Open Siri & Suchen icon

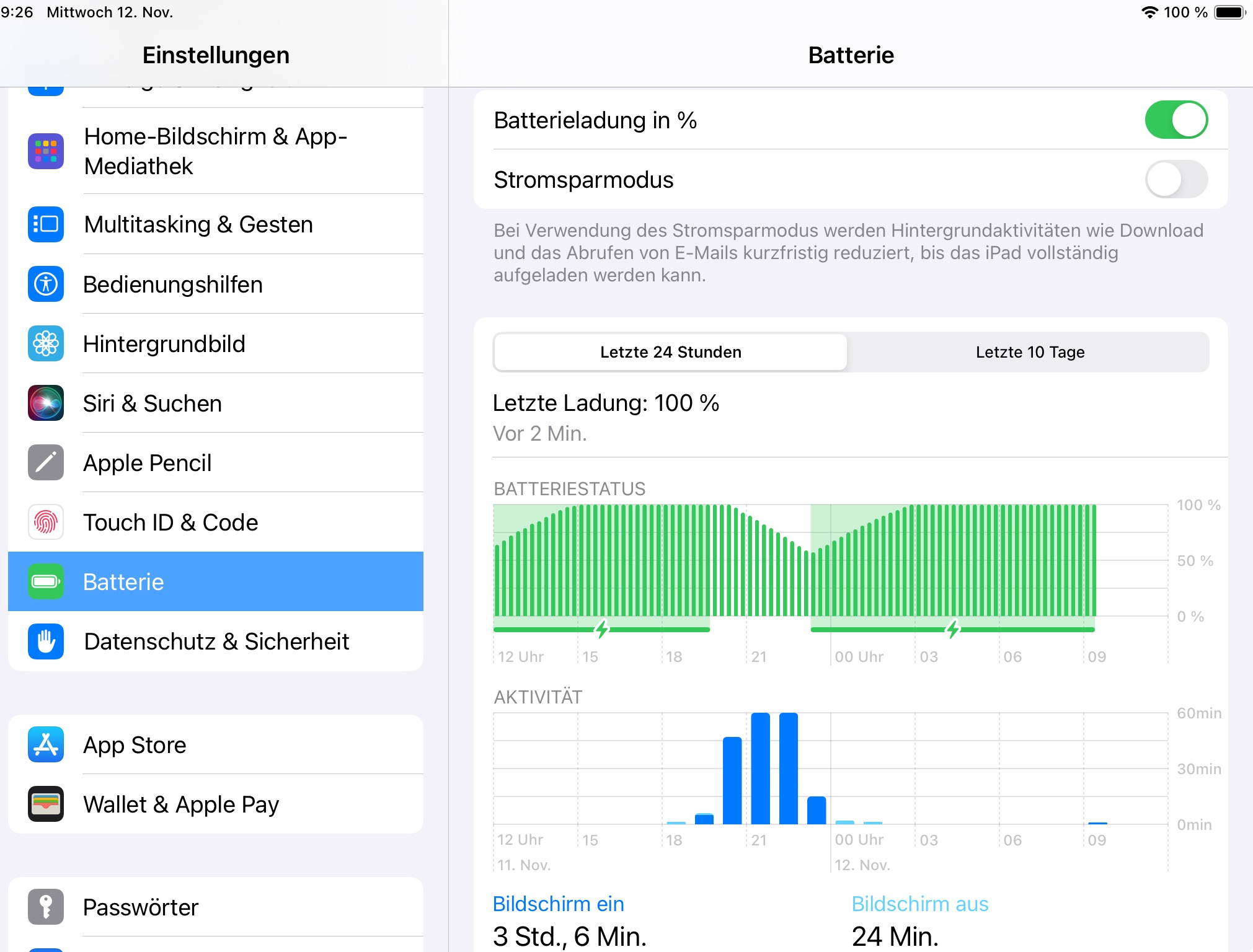46,403
